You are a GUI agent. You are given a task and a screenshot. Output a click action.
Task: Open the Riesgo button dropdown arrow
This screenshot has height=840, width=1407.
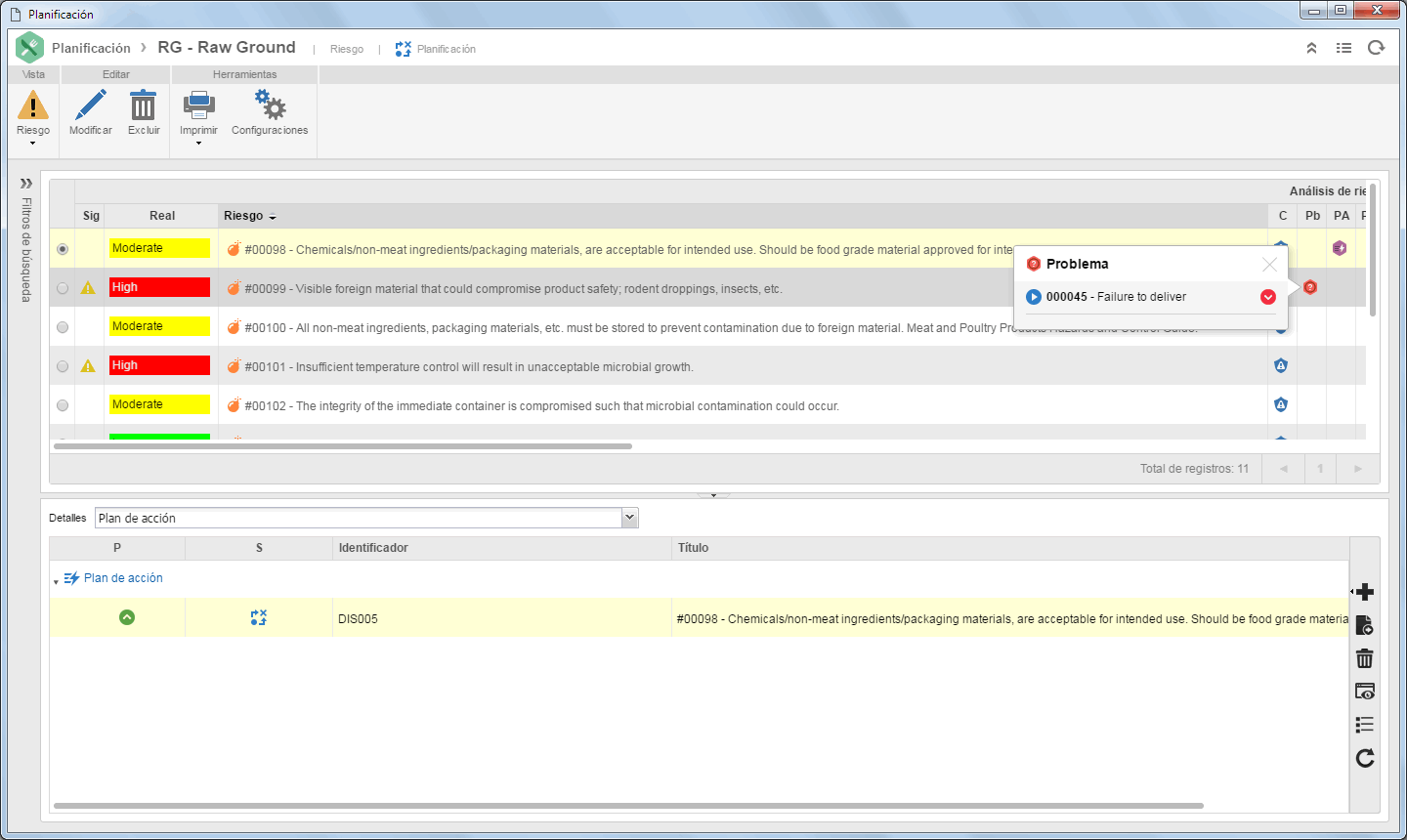click(x=32, y=144)
